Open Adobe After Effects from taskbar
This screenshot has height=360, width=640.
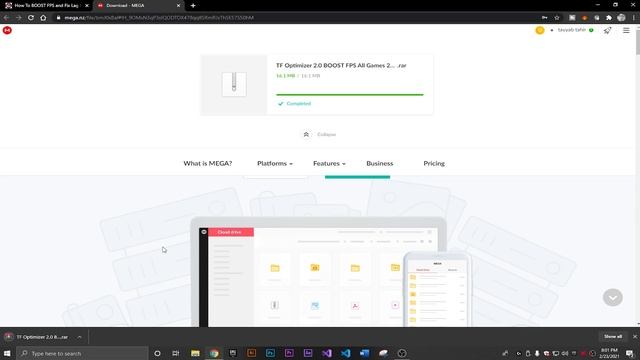coord(308,353)
